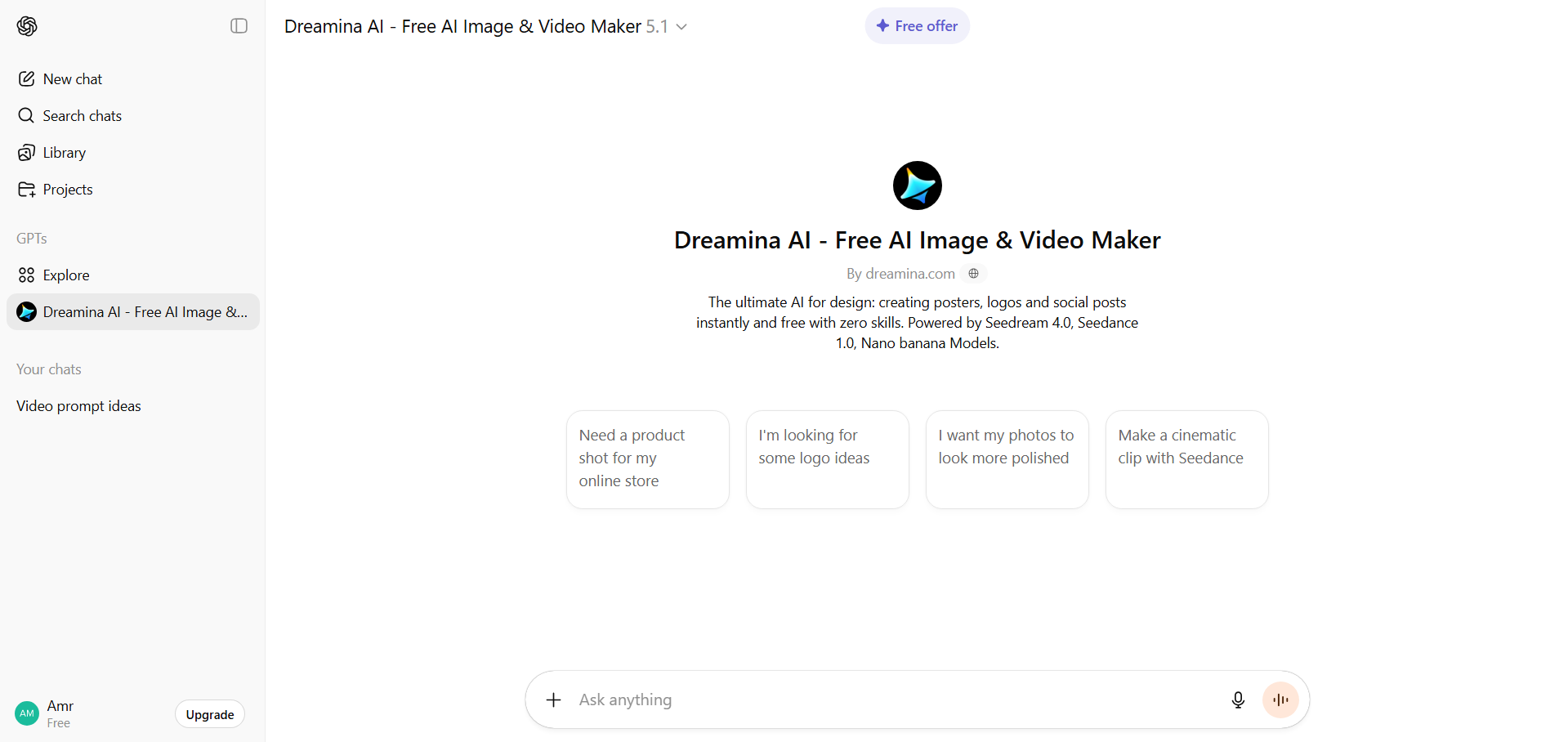Click the Search chats magnifier icon

[26, 115]
